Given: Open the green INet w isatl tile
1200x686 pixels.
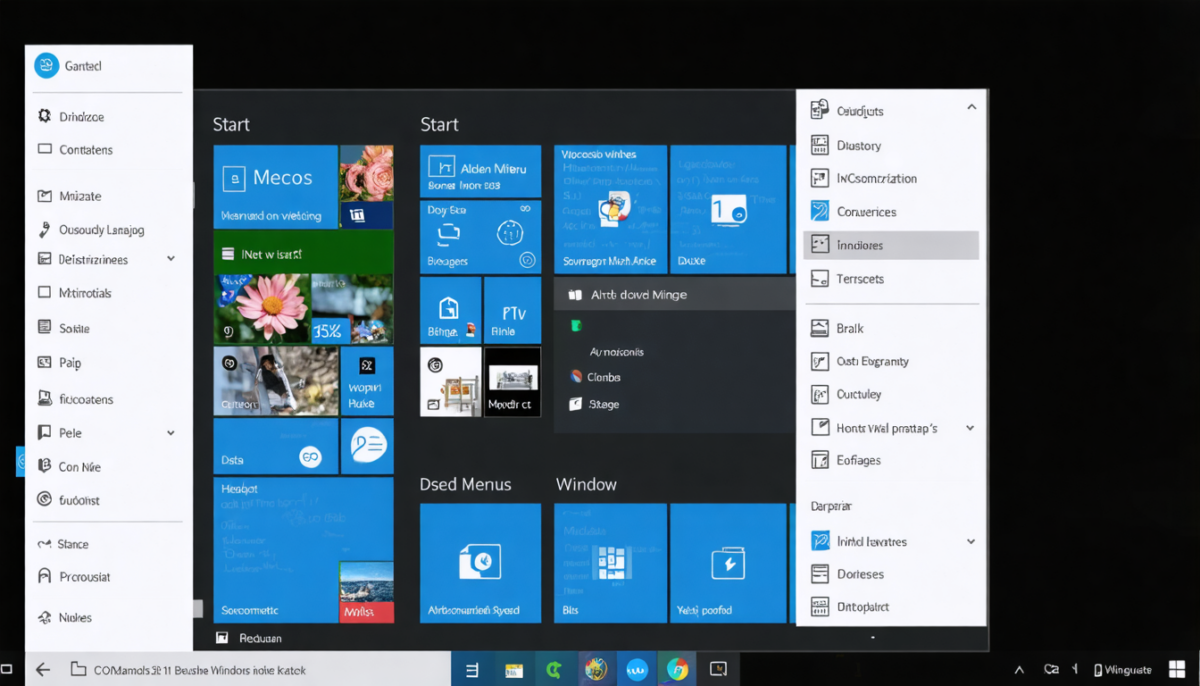Looking at the screenshot, I should [303, 254].
